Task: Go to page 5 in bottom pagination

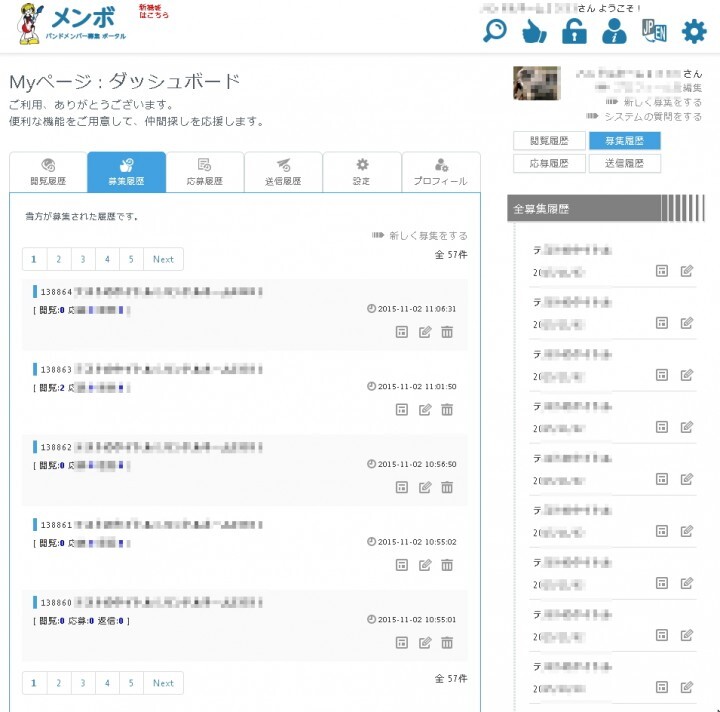Action: (131, 683)
